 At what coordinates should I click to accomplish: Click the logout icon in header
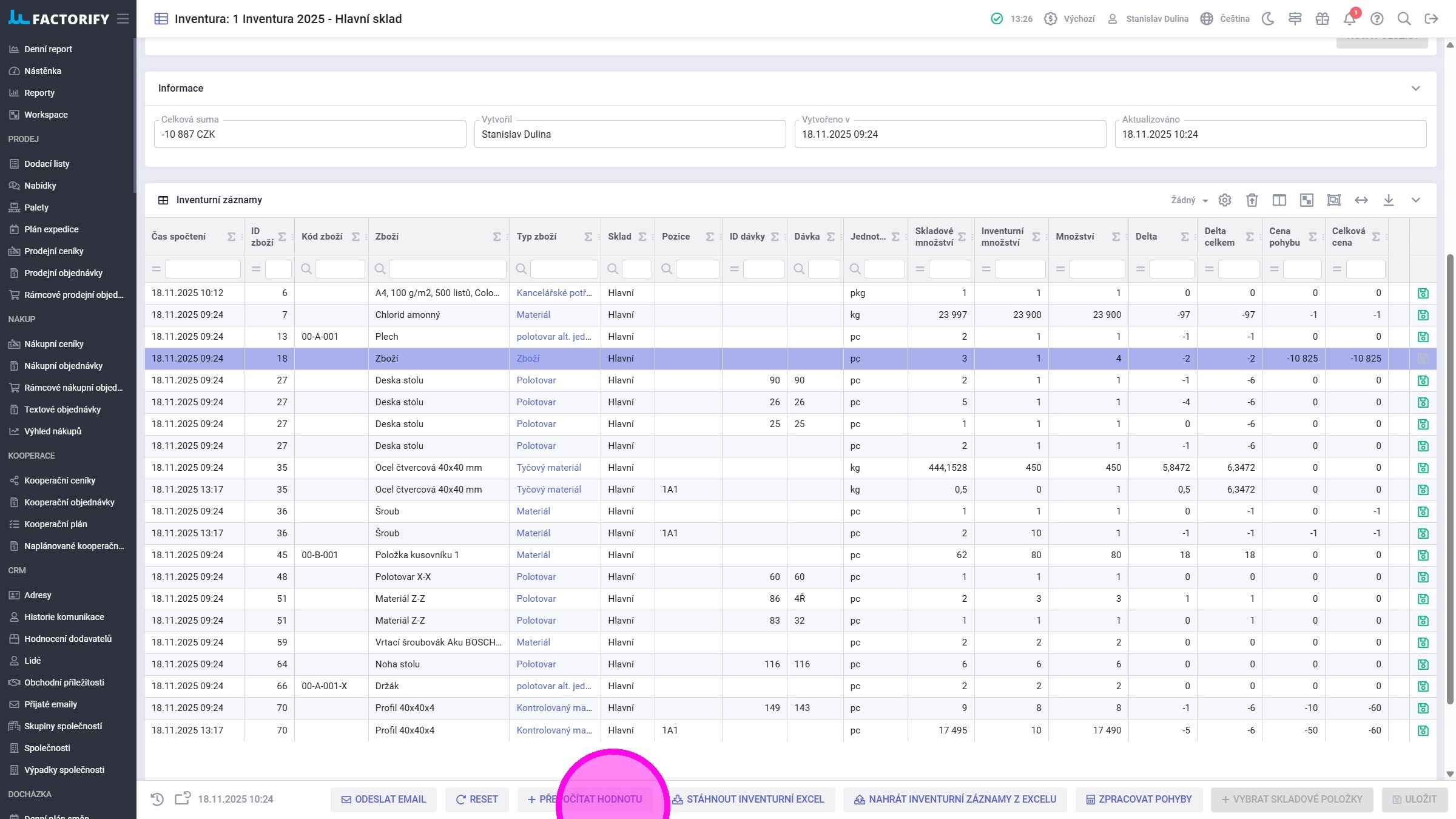tap(1431, 19)
